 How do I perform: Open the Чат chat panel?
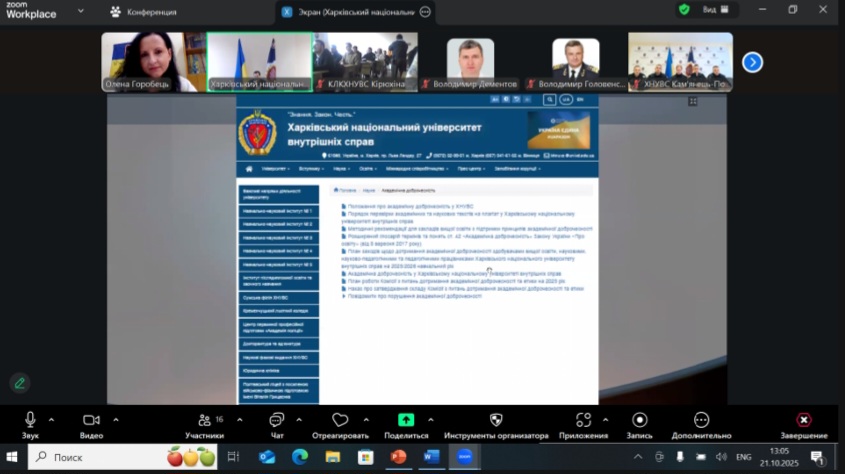276,420
